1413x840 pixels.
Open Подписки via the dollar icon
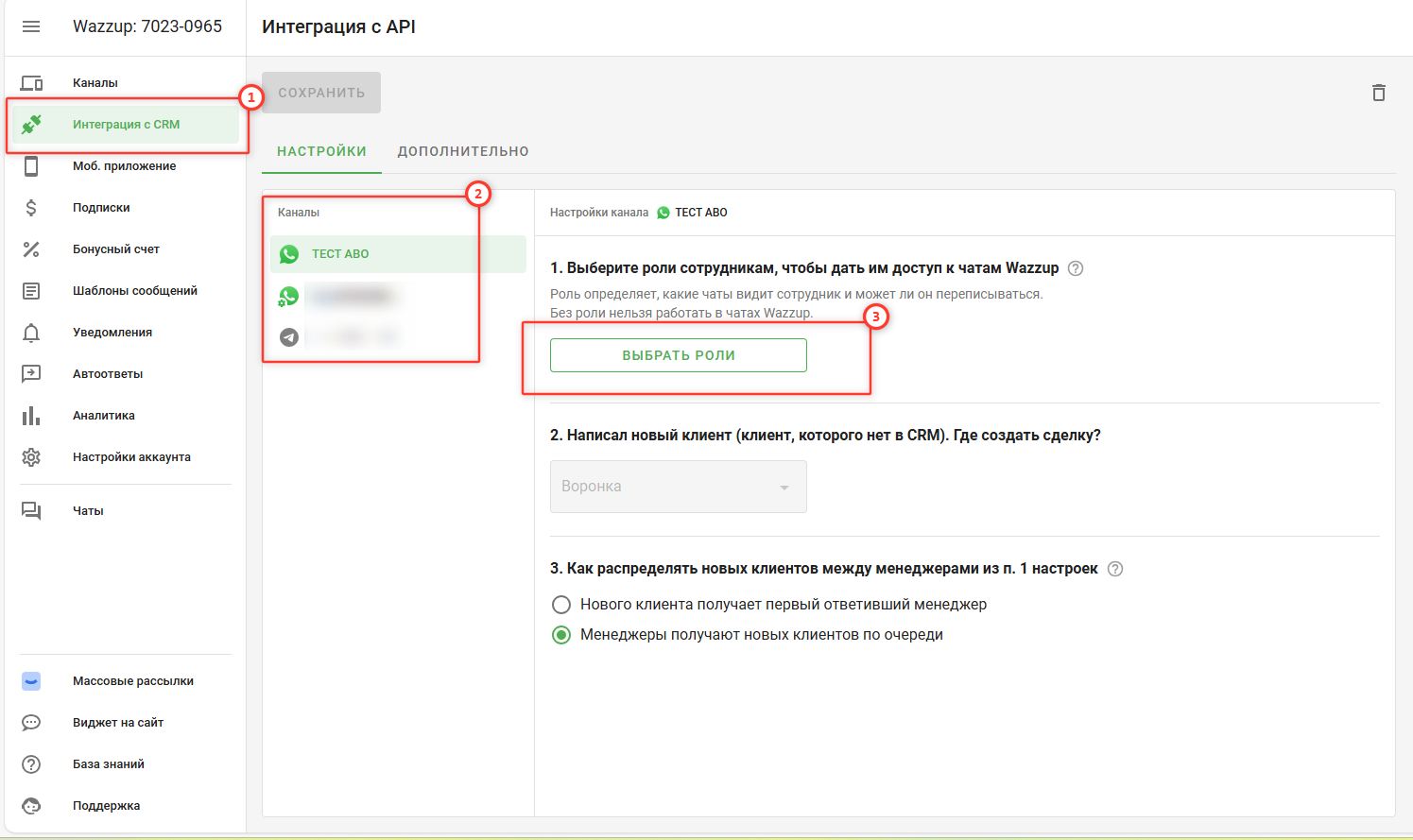(31, 208)
